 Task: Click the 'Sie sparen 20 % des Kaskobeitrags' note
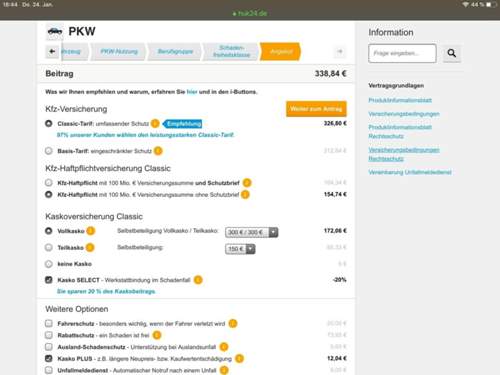coord(106,291)
